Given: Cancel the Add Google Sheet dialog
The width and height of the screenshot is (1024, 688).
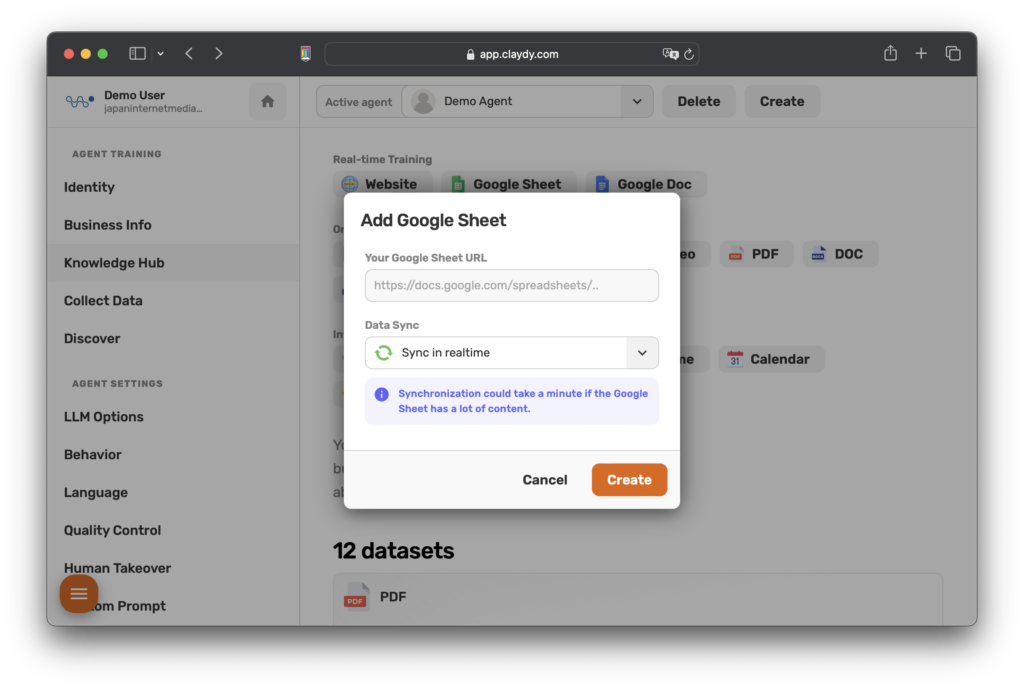Looking at the screenshot, I should [x=545, y=480].
